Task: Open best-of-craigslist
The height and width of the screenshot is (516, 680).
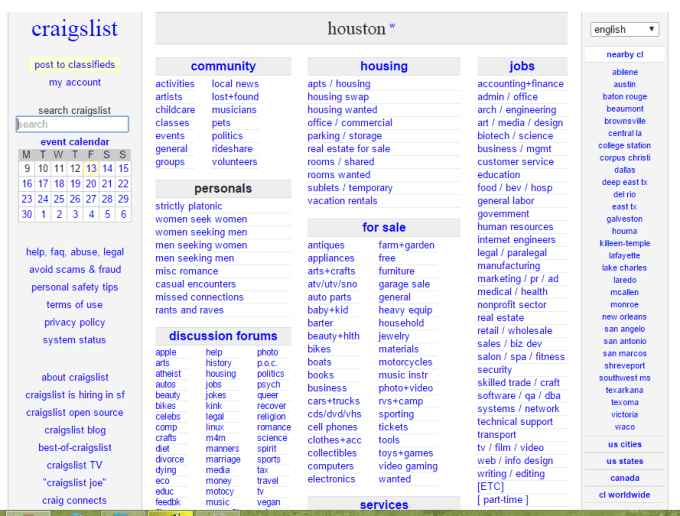Action: 75,447
